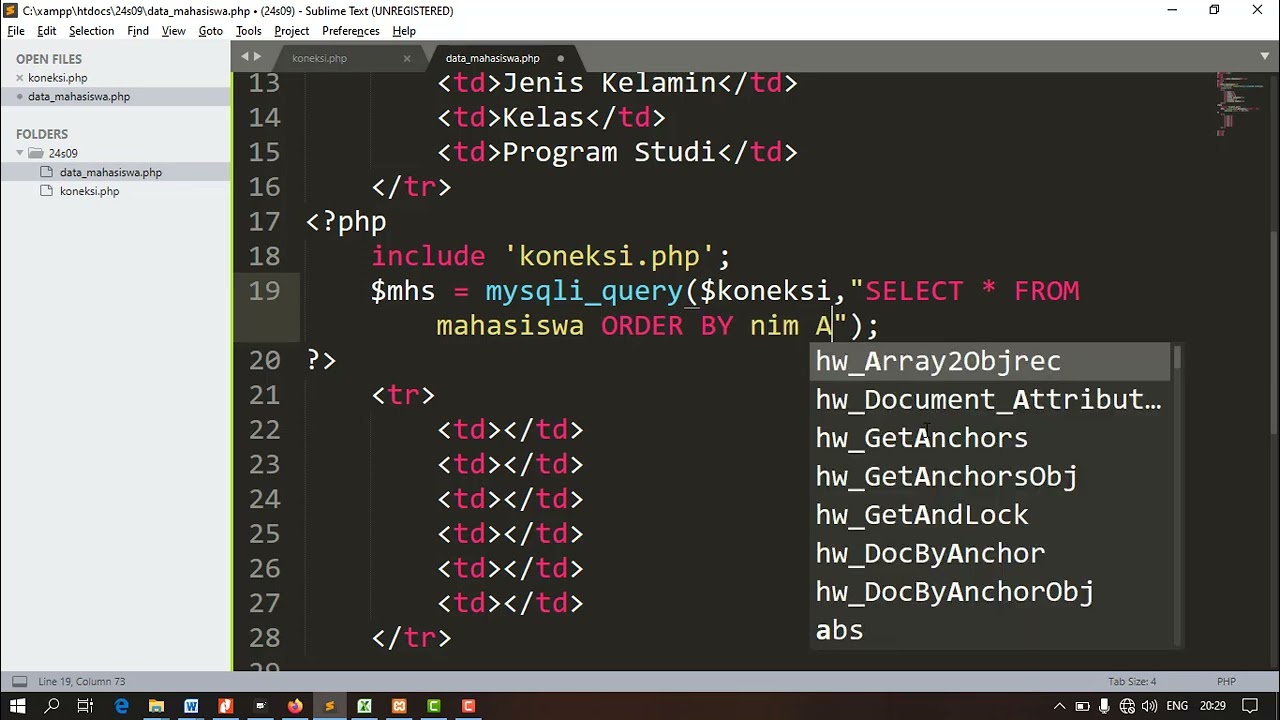1280x720 pixels.
Task: Open the Help menu
Action: coord(404,31)
